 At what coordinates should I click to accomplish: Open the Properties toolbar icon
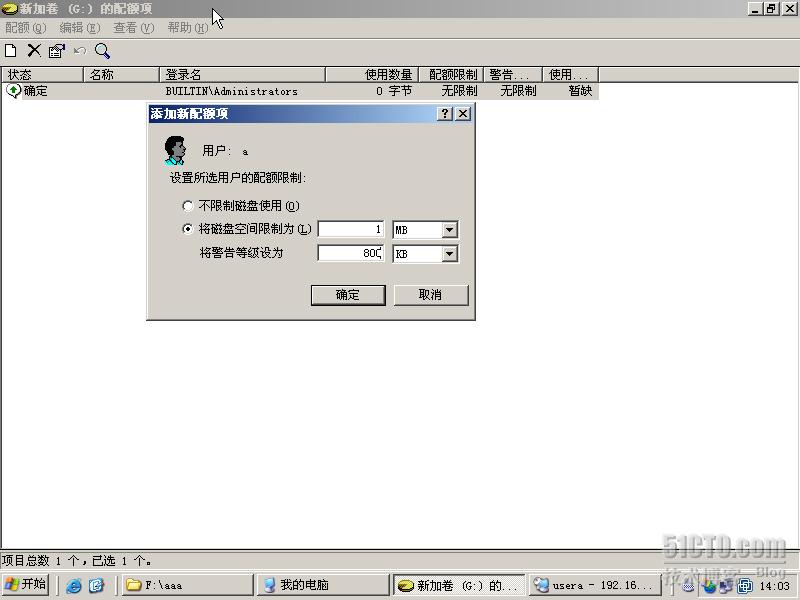coord(57,51)
